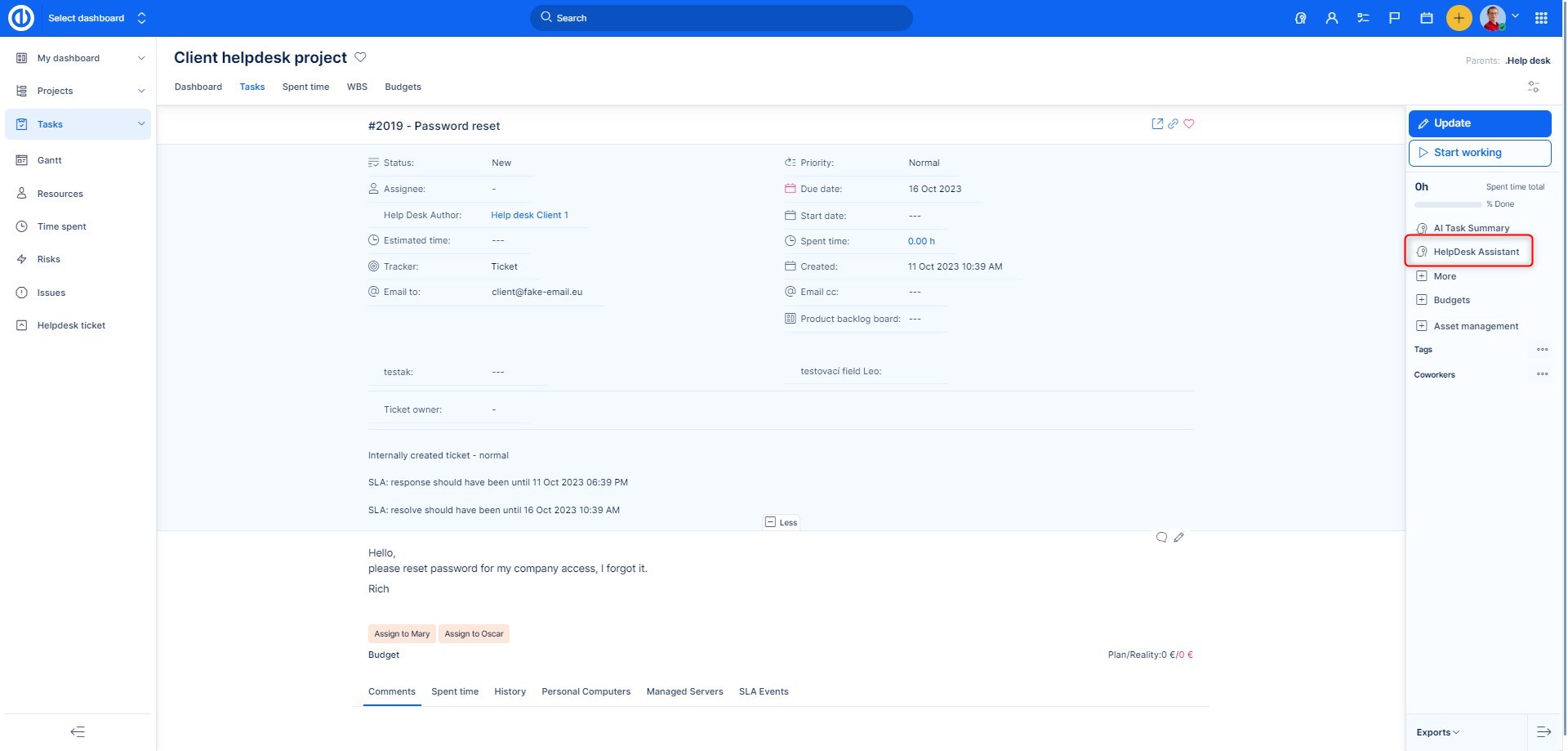Viewport: 1568px width, 751px height.
Task: Open Help desk Client 1 author link
Action: (529, 215)
